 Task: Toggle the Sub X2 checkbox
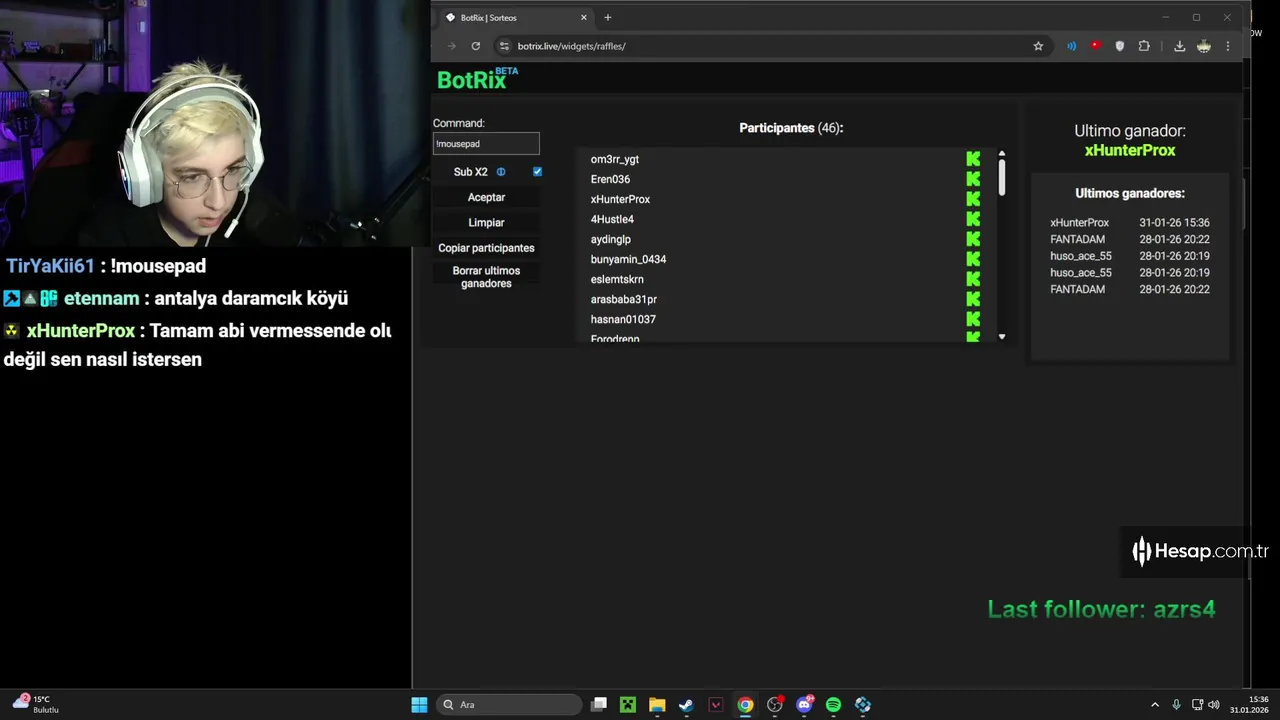(x=537, y=172)
